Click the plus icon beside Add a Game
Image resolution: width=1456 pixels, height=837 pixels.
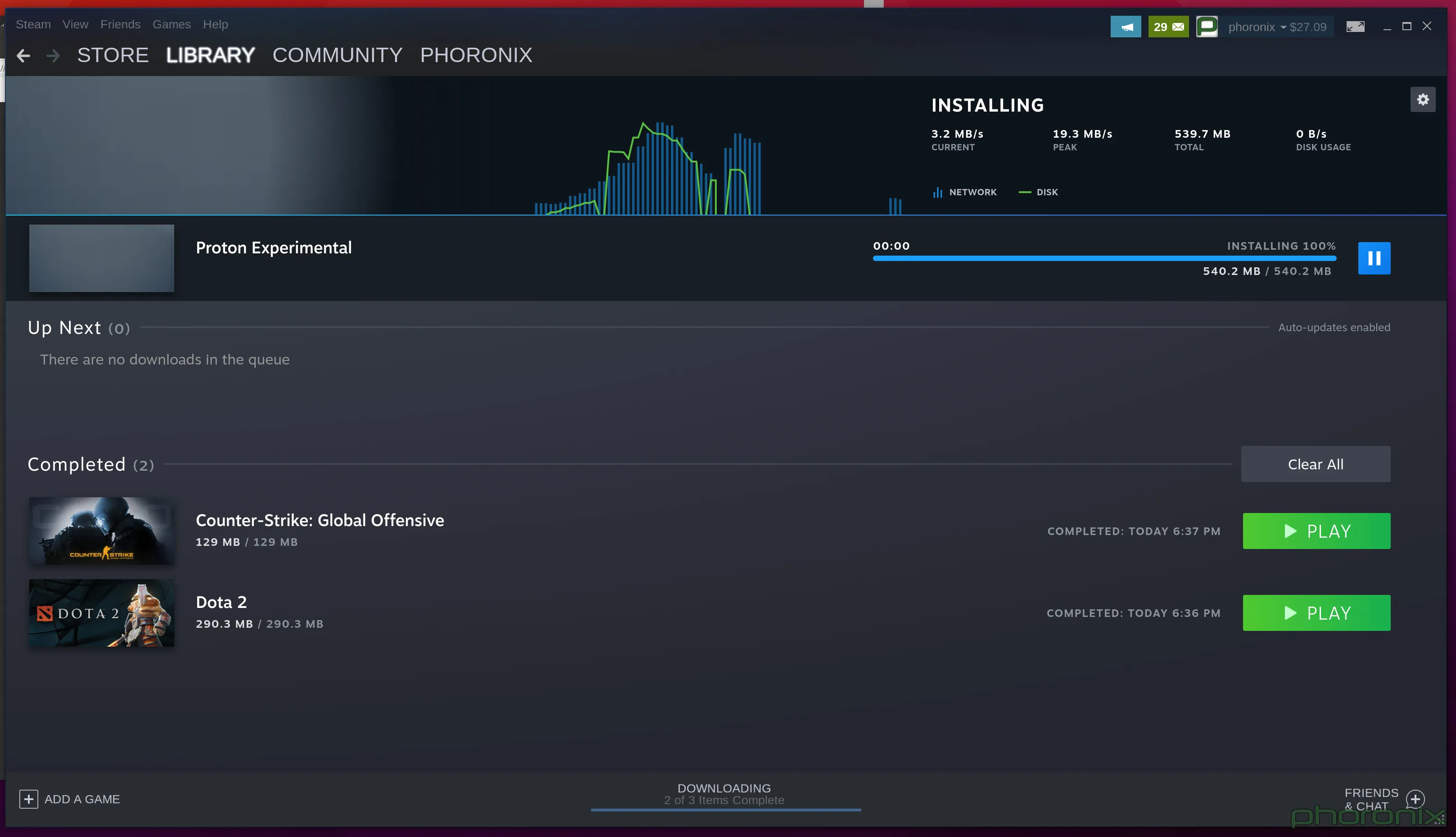[x=29, y=798]
